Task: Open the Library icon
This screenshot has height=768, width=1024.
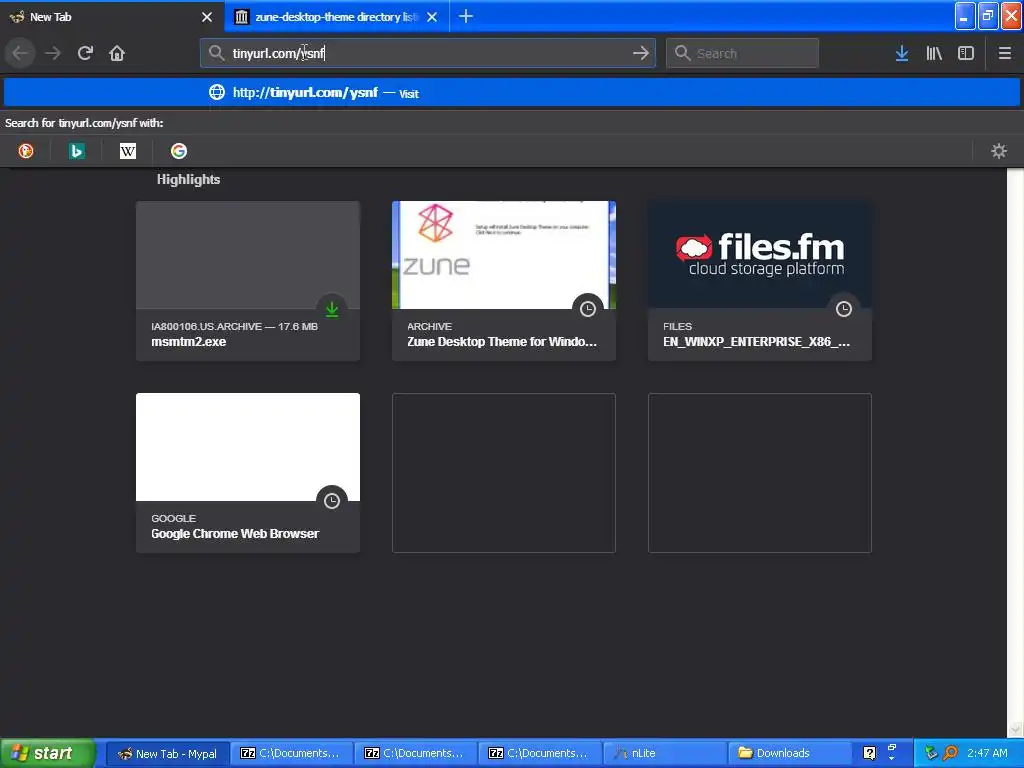Action: click(x=934, y=54)
